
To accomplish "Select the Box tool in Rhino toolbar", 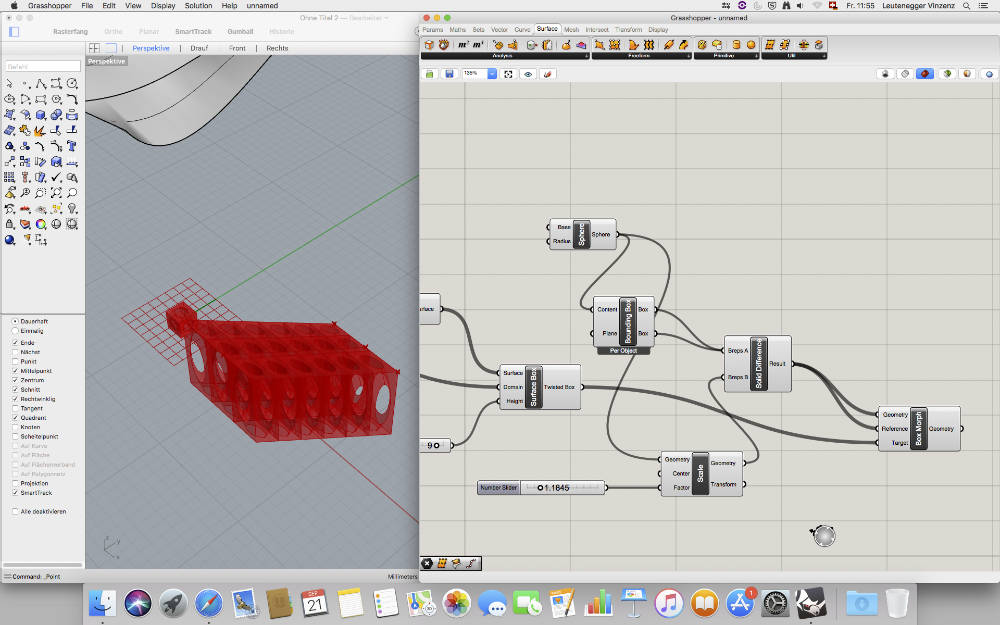I will pos(41,115).
